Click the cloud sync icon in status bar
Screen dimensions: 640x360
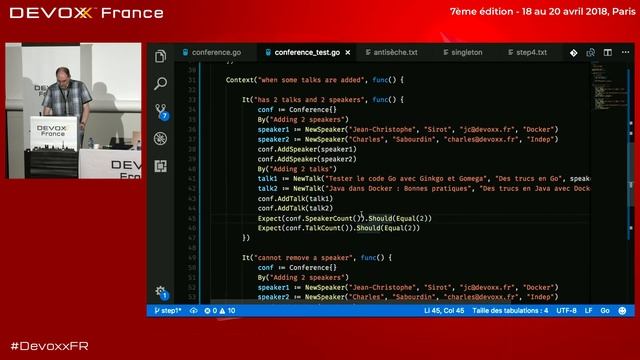(193, 311)
